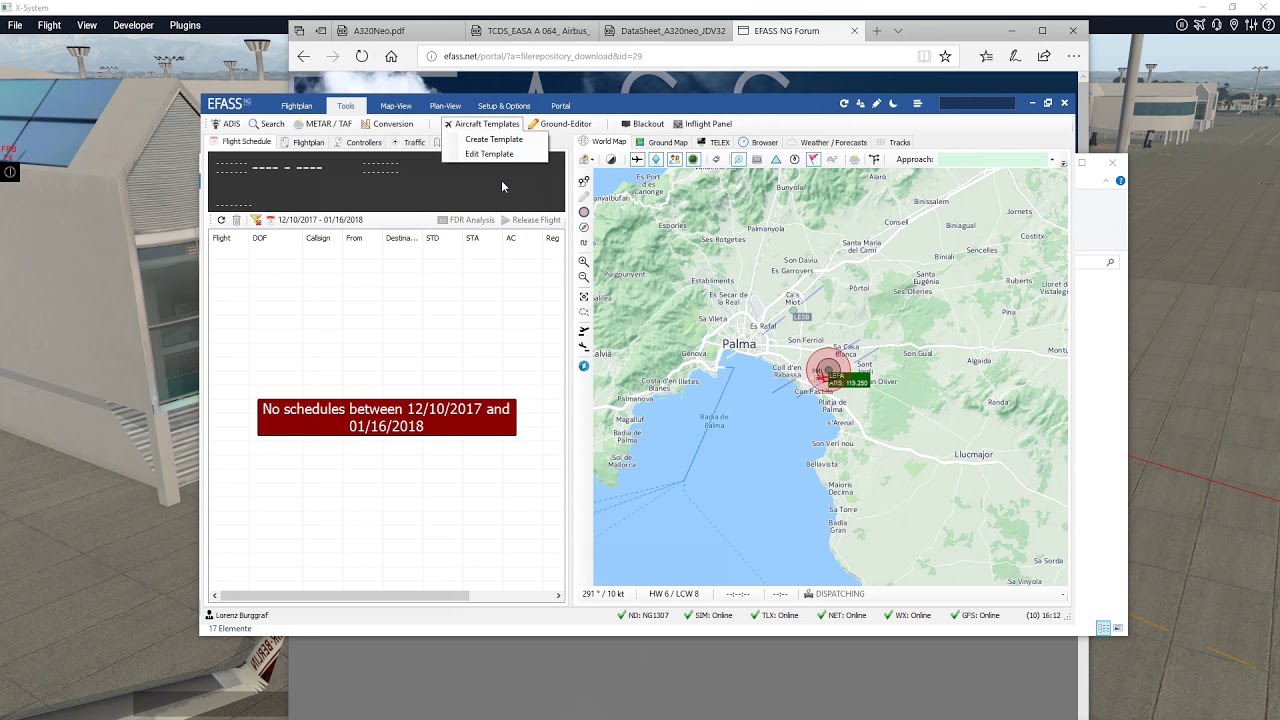1280x720 pixels.
Task: Switch to the Browser tab in EFASS
Action: point(758,142)
